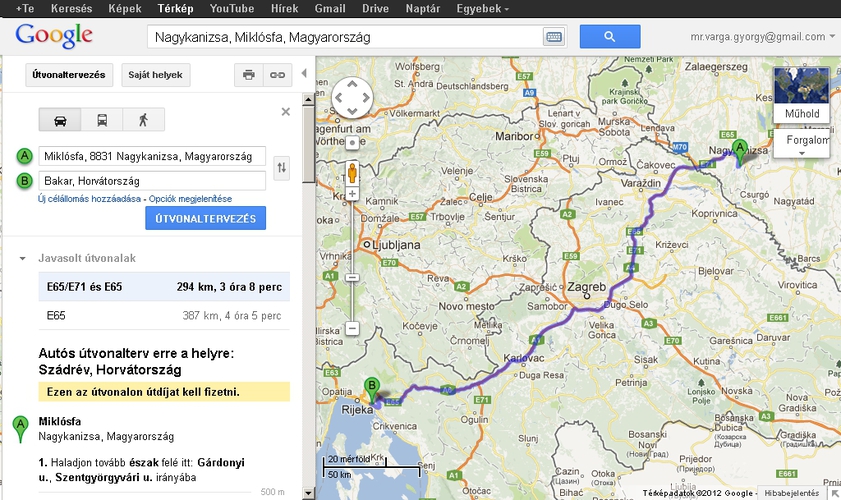Open account menu mr.varga.gyorgy@gmail.com

[762, 36]
